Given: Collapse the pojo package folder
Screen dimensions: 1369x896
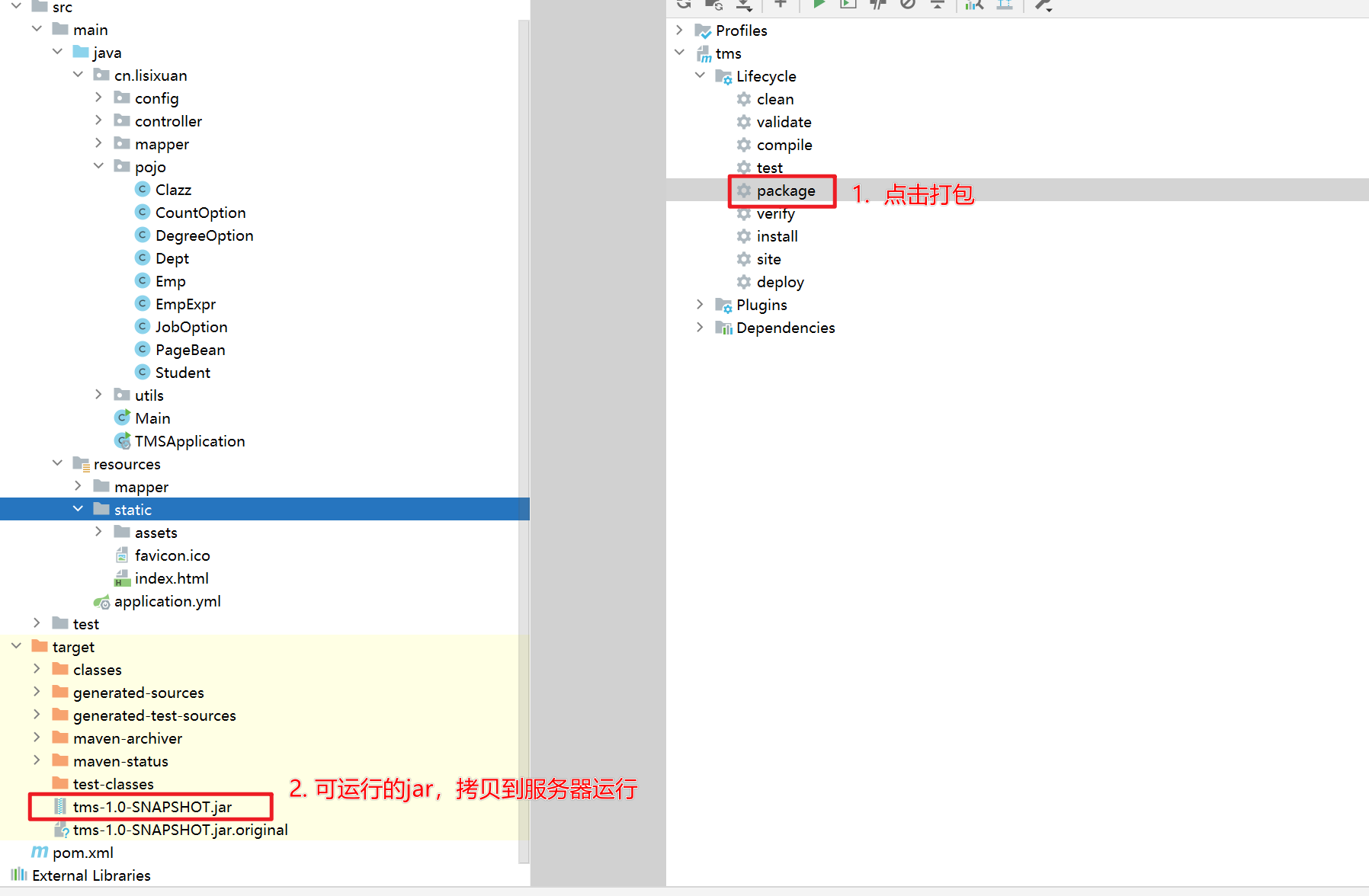Looking at the screenshot, I should (98, 166).
